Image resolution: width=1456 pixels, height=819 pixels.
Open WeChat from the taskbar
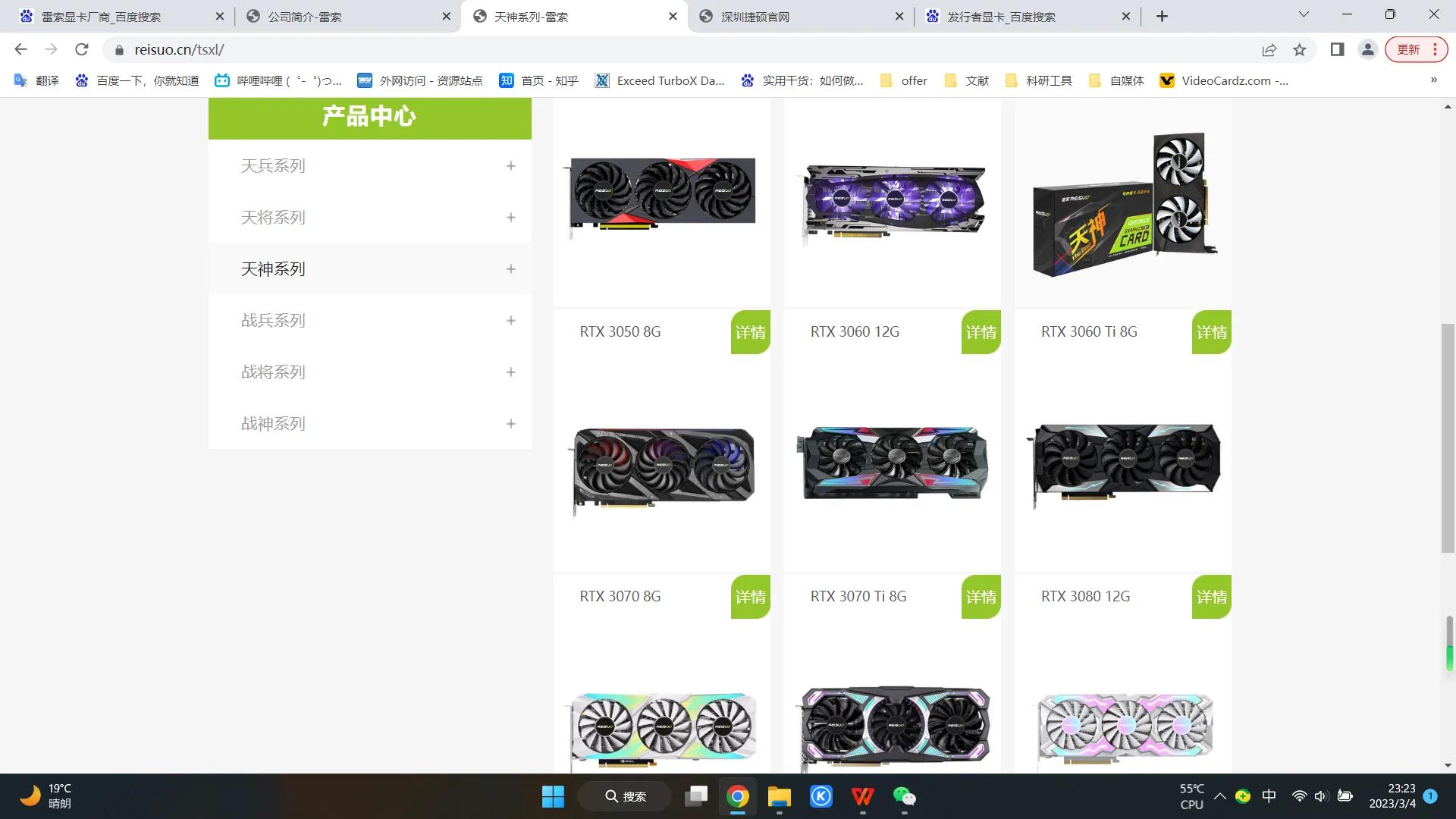(904, 796)
